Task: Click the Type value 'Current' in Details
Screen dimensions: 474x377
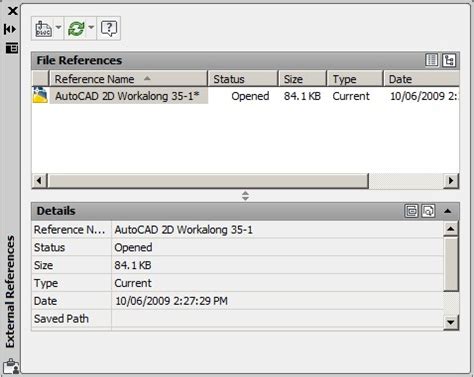Action: coord(133,283)
